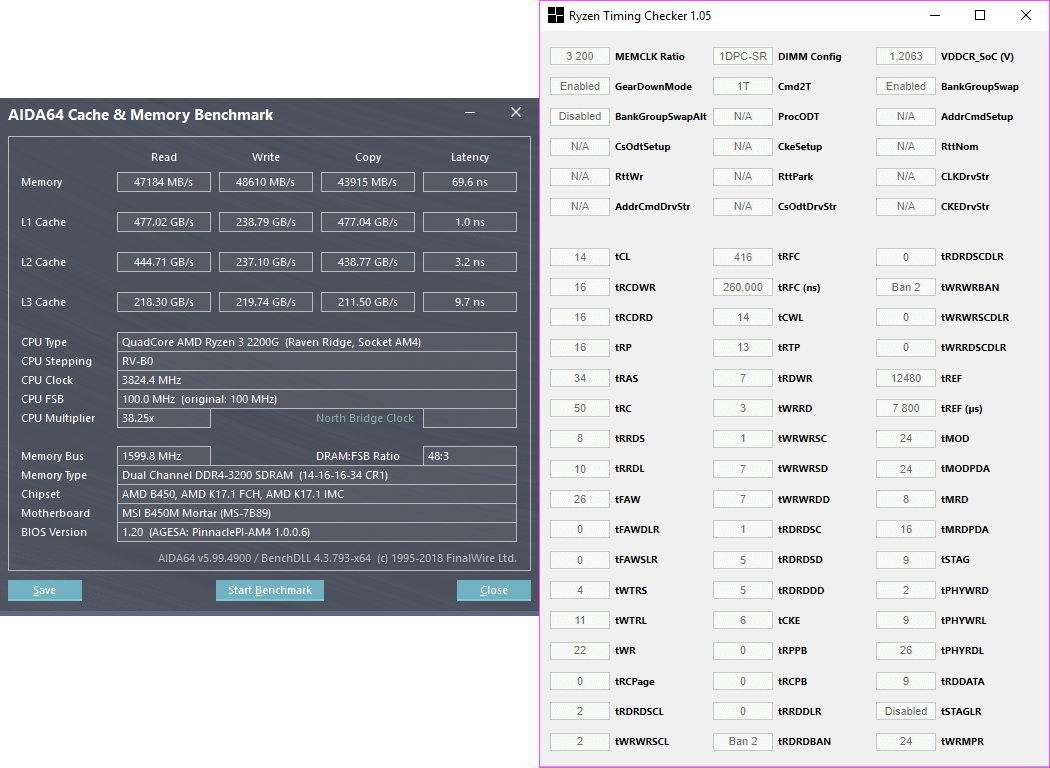Click the Chipset AMD B450 field
1050x768 pixels.
point(317,494)
